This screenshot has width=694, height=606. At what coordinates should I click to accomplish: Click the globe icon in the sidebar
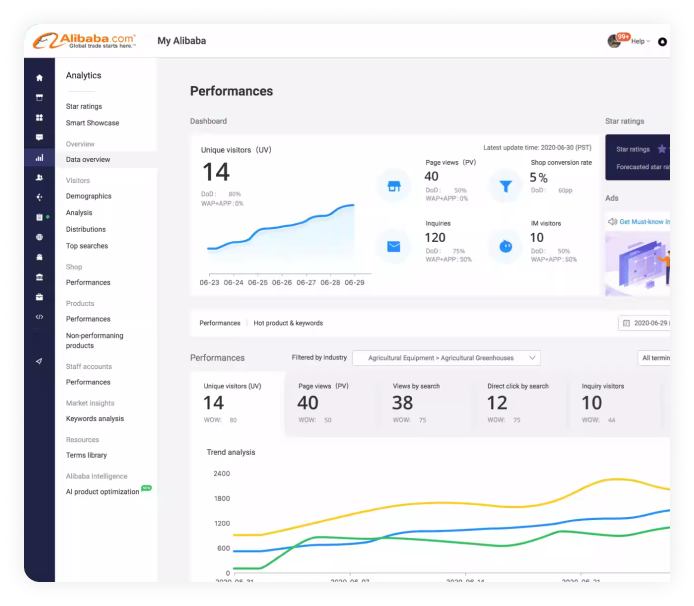point(39,237)
